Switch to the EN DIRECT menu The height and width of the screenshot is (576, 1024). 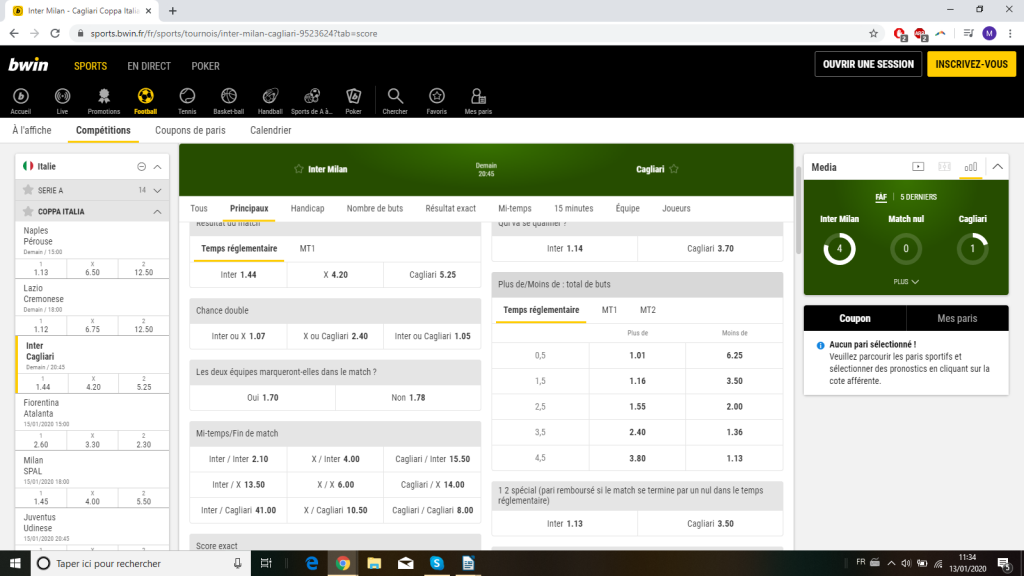coord(149,66)
